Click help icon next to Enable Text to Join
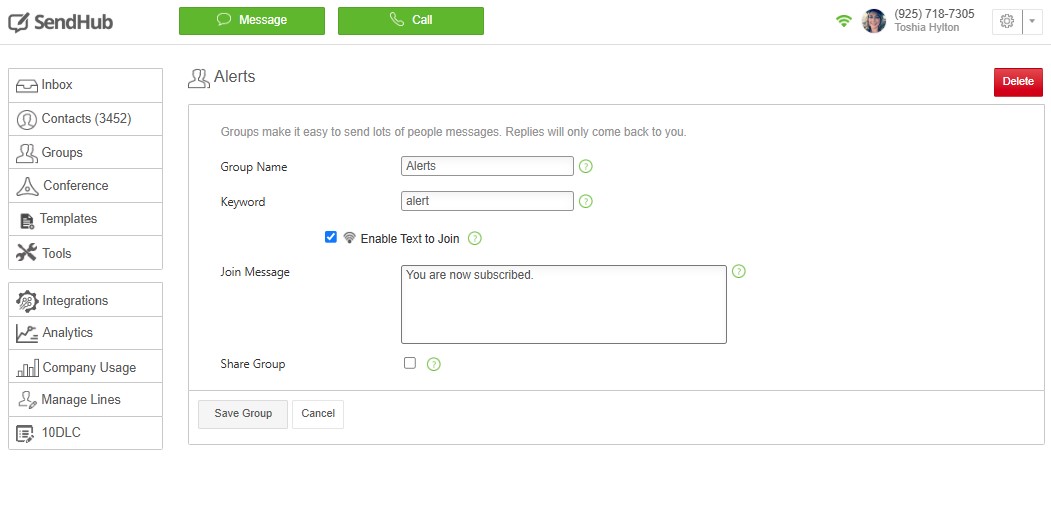 coord(475,239)
